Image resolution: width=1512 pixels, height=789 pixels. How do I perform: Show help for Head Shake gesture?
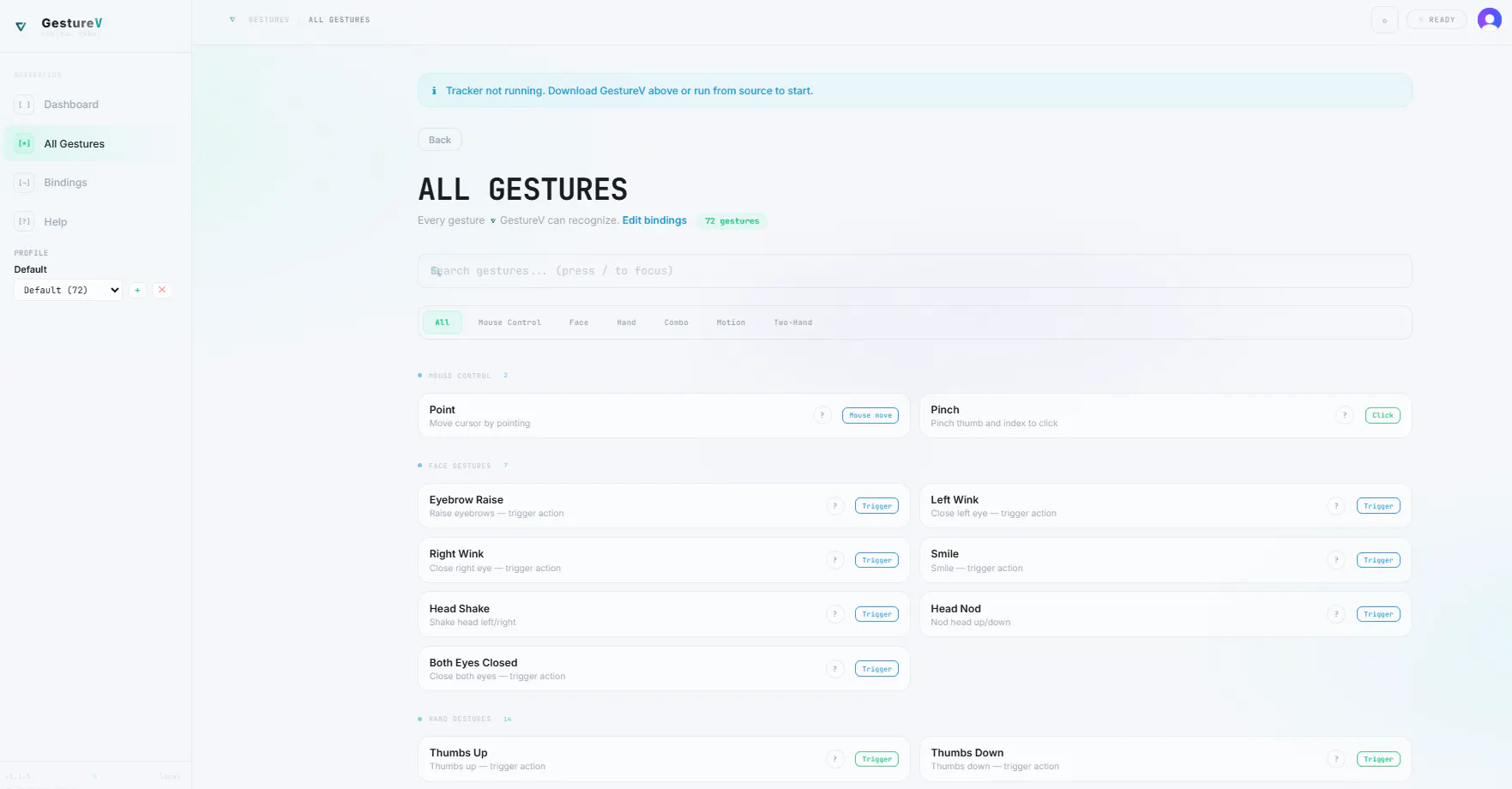[x=834, y=614]
